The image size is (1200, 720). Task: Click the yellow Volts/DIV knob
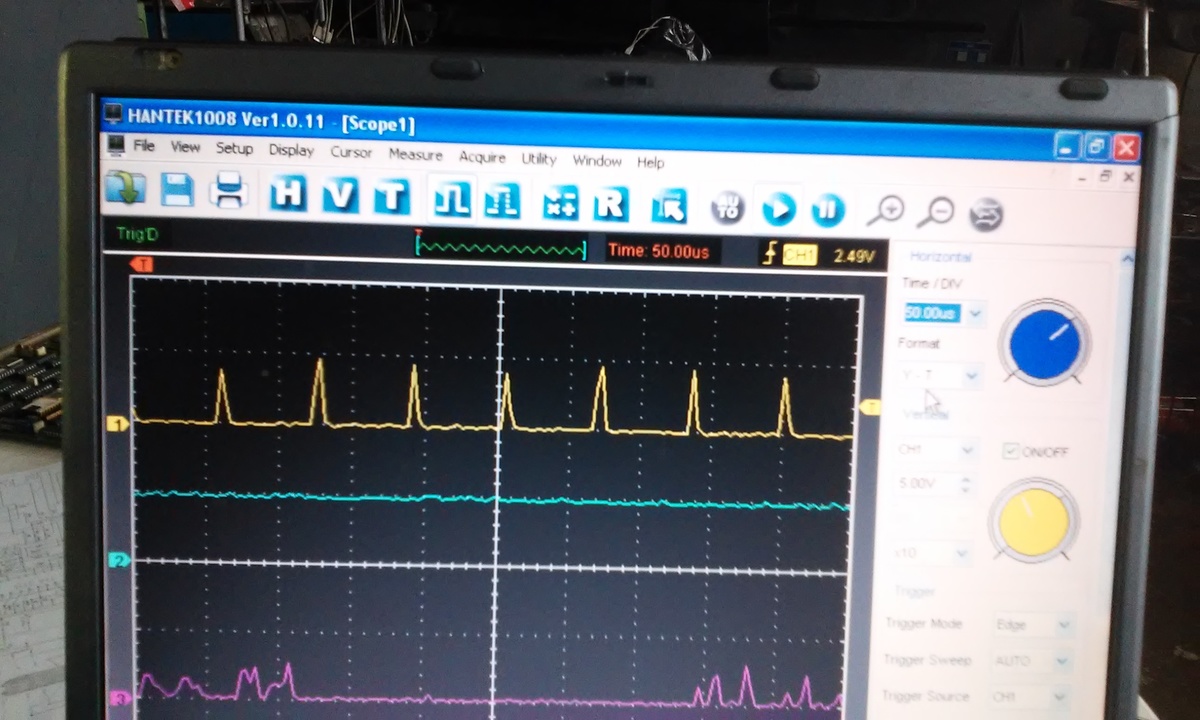(x=1034, y=520)
